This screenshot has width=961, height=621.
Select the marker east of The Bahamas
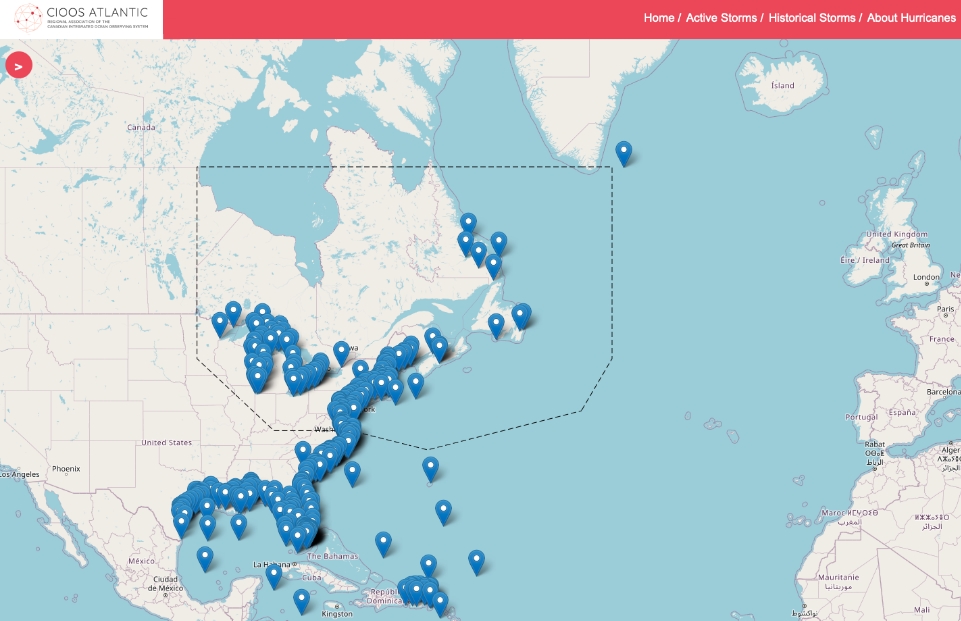[383, 543]
